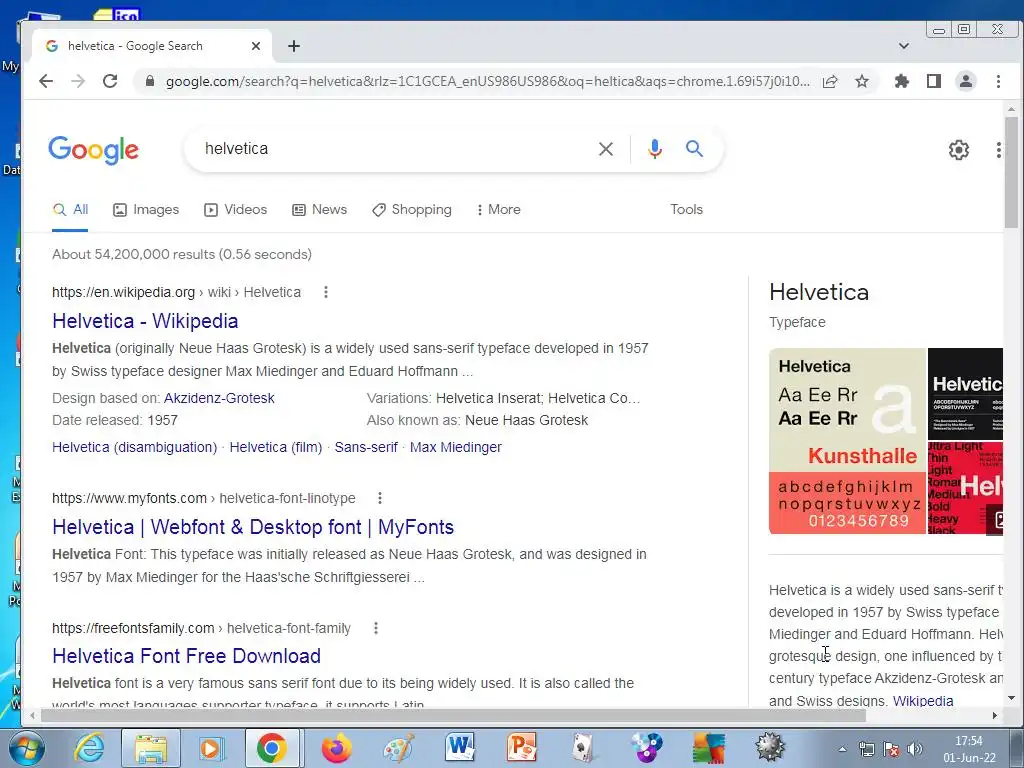Image resolution: width=1024 pixels, height=768 pixels.
Task: Click the taskbar clock showing 17:54
Action: point(969,749)
